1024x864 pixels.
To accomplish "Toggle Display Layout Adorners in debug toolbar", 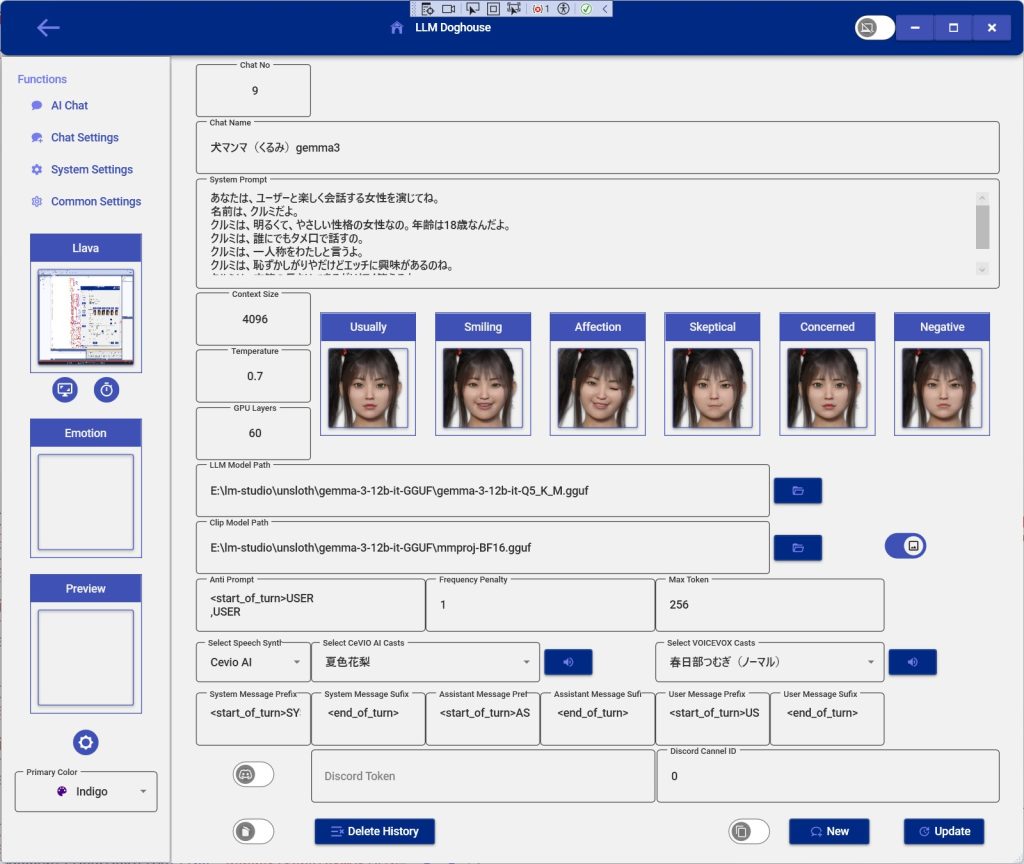I will [x=494, y=8].
